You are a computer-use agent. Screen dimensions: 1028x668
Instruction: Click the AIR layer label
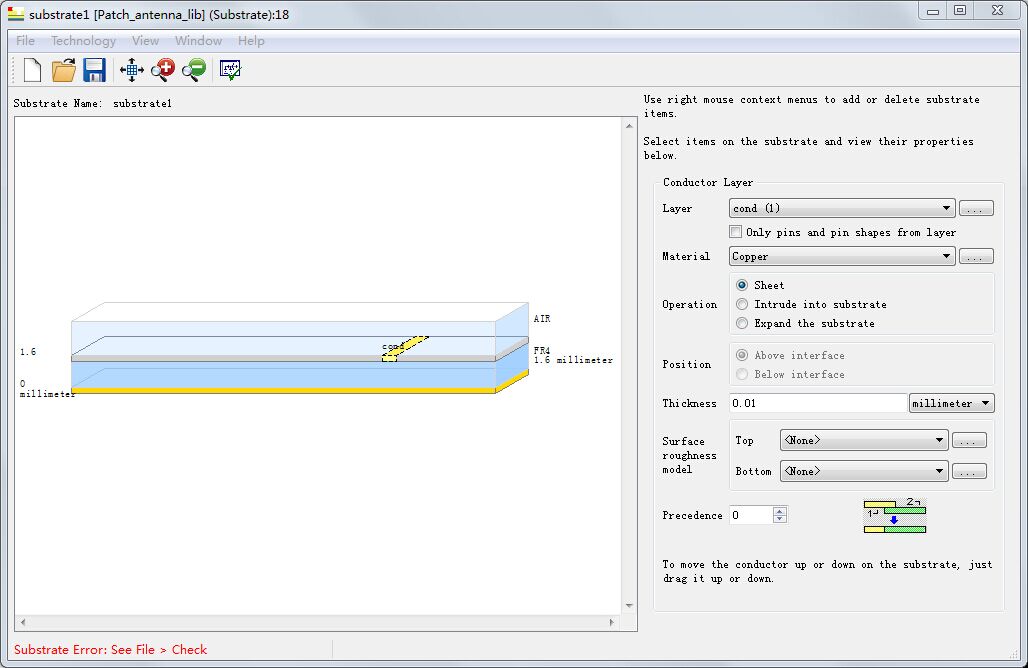point(542,319)
